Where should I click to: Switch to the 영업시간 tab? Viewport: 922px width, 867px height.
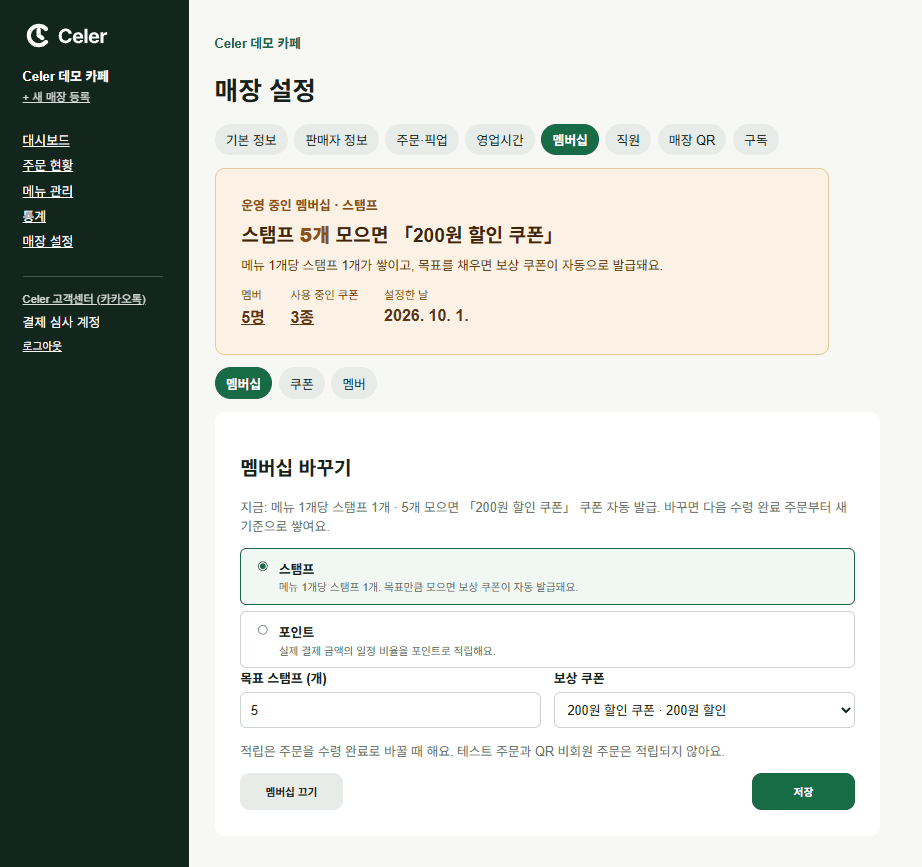[x=500, y=140]
